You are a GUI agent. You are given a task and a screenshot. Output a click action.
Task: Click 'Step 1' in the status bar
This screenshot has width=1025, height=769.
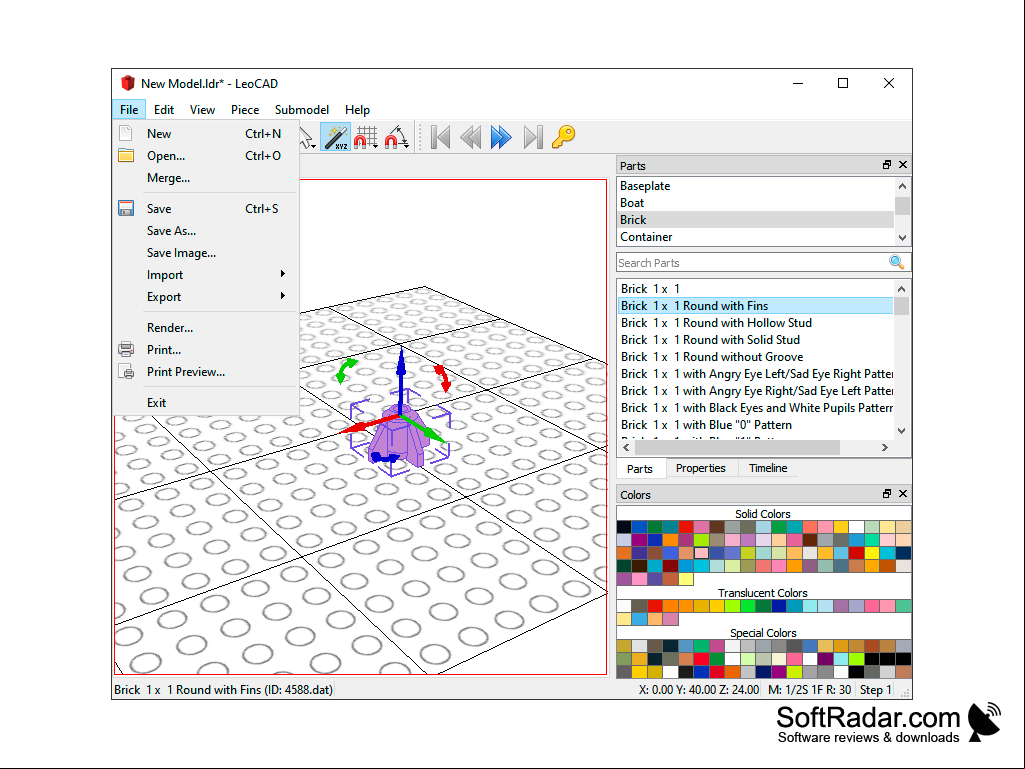tap(875, 689)
